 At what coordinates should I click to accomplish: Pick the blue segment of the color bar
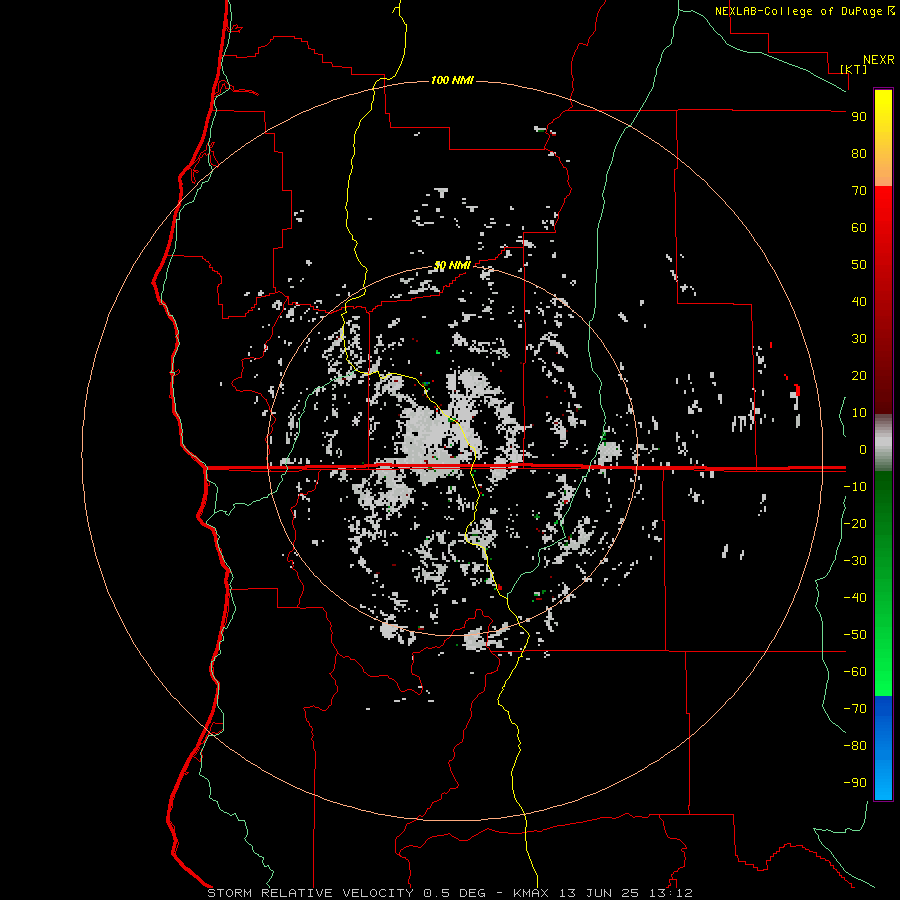883,747
